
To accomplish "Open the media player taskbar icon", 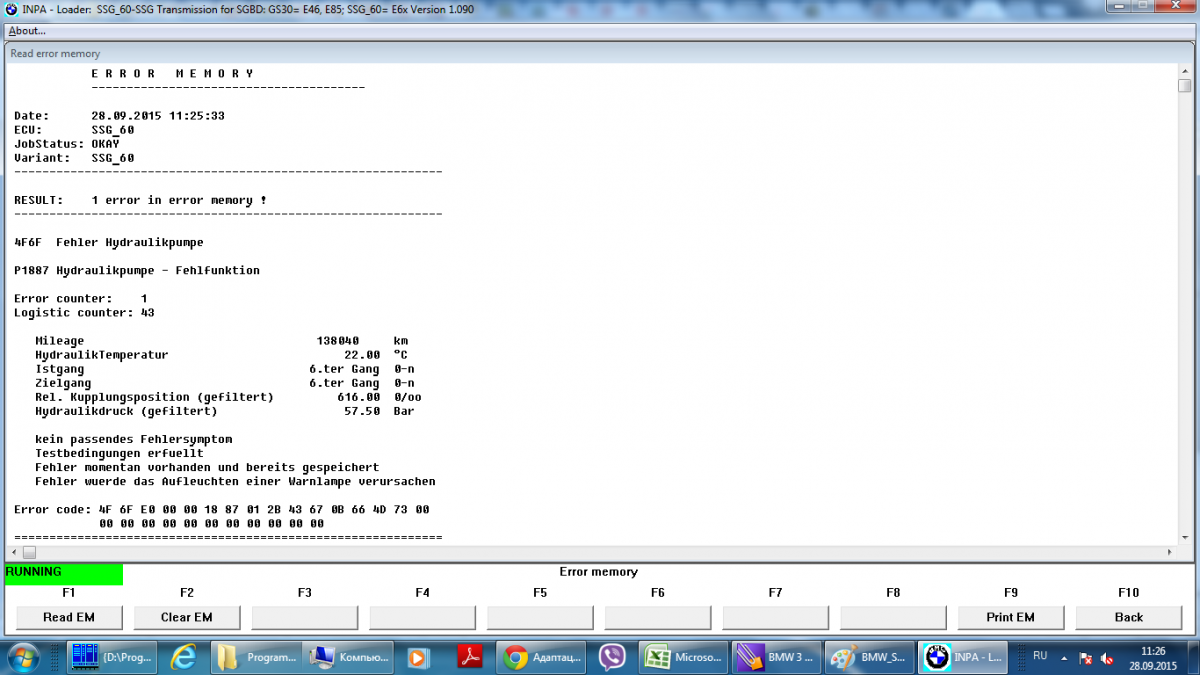I will click(x=420, y=657).
